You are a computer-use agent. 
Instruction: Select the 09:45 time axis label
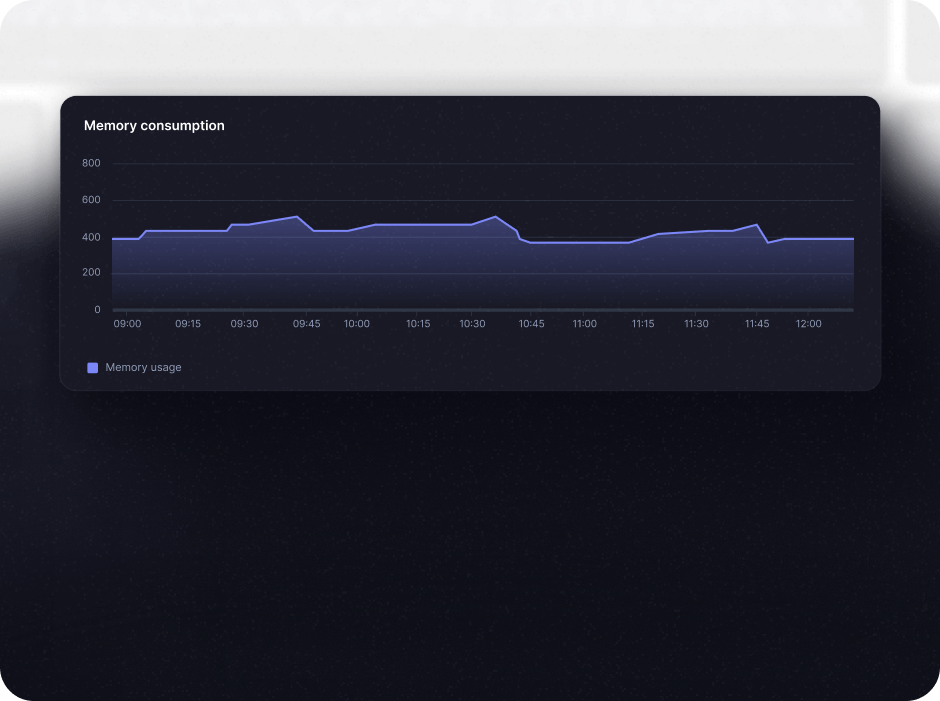(x=306, y=324)
